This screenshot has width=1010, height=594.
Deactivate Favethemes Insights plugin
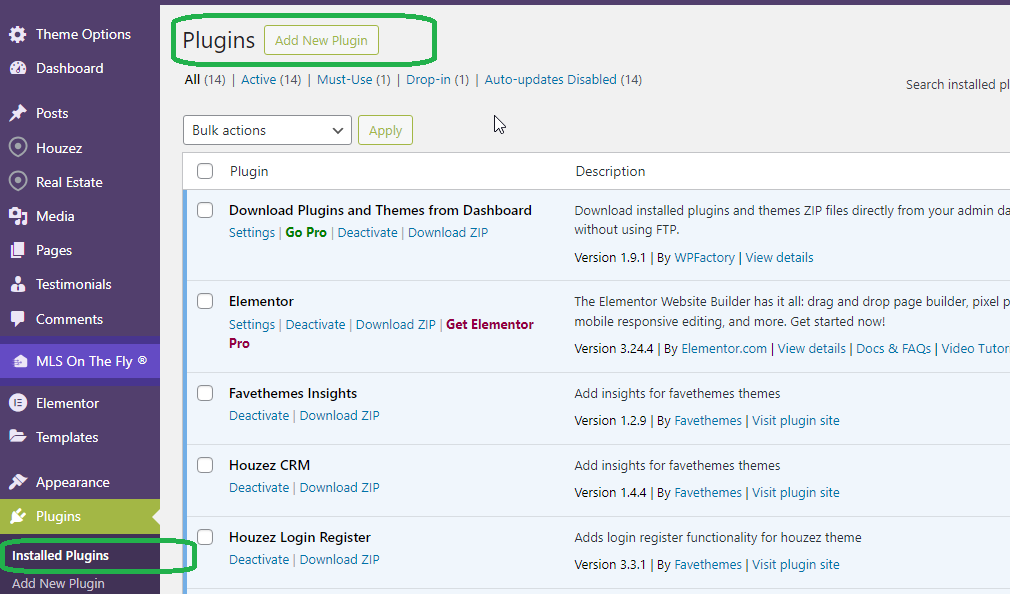tap(259, 416)
